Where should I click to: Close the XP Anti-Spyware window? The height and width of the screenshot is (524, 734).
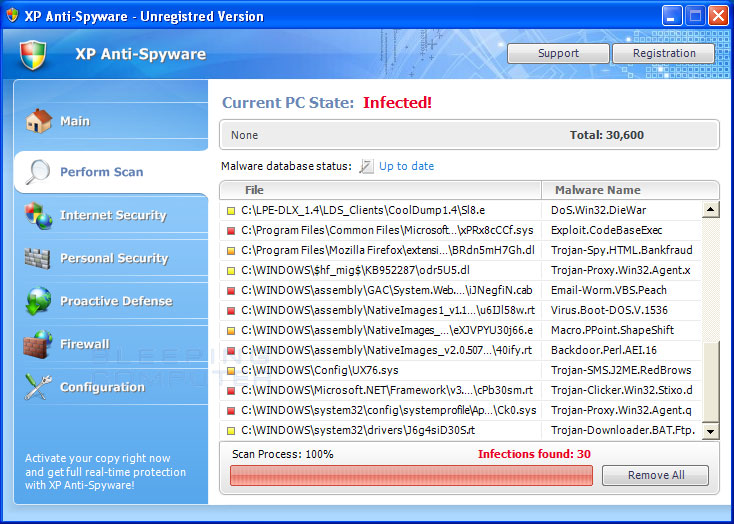[718, 17]
